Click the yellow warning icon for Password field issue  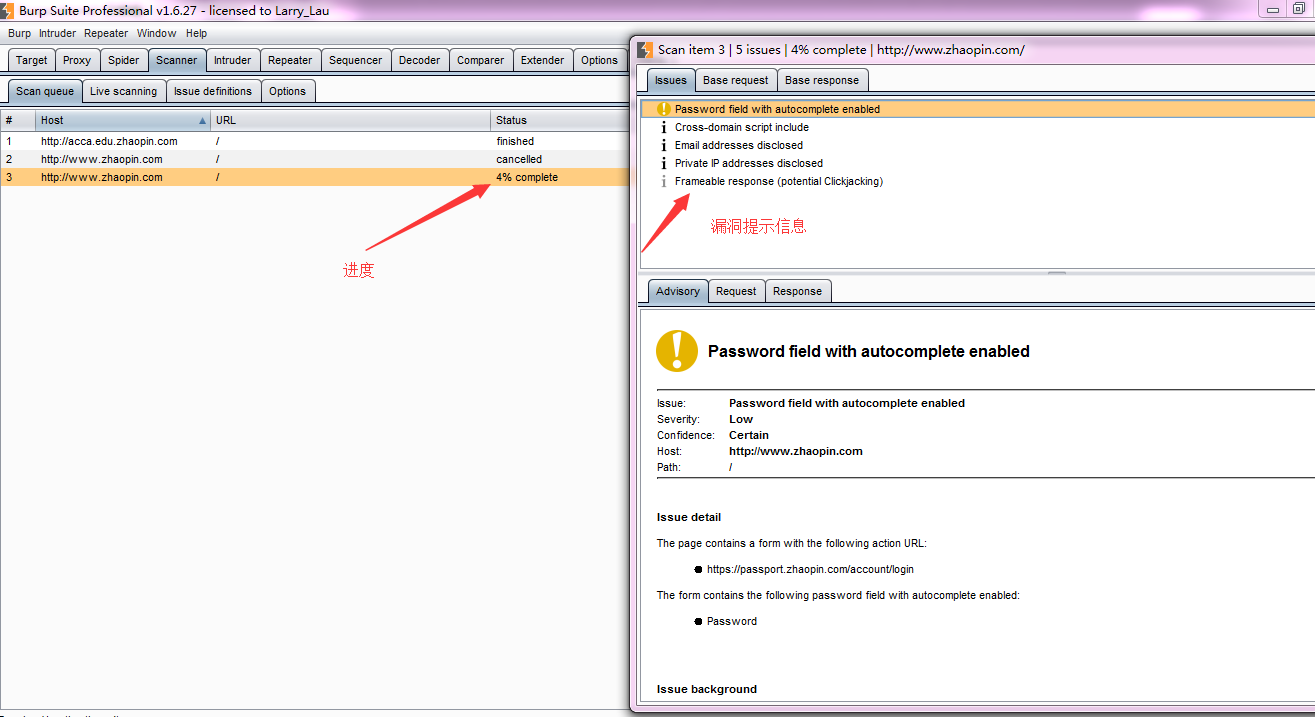(x=664, y=109)
